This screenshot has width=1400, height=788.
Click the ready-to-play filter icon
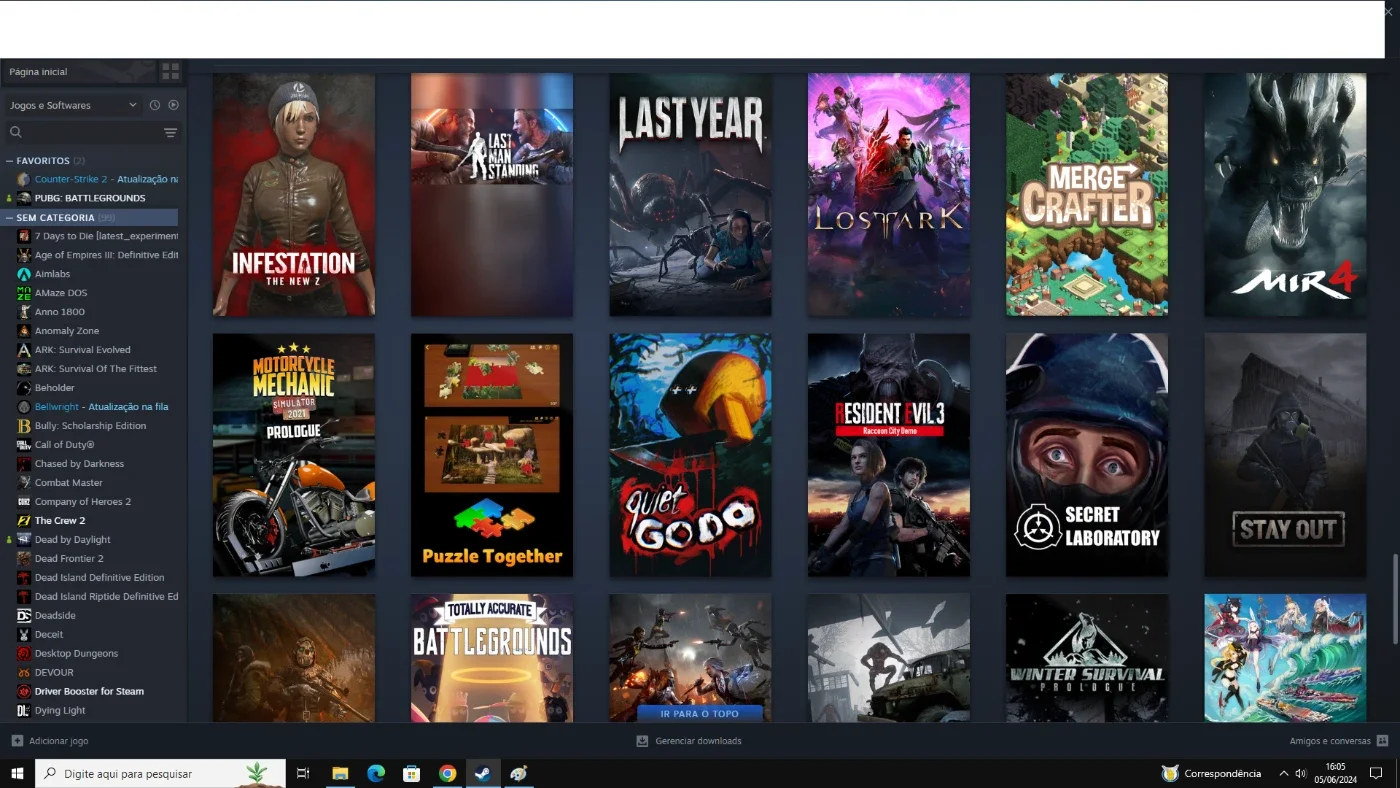tap(173, 105)
